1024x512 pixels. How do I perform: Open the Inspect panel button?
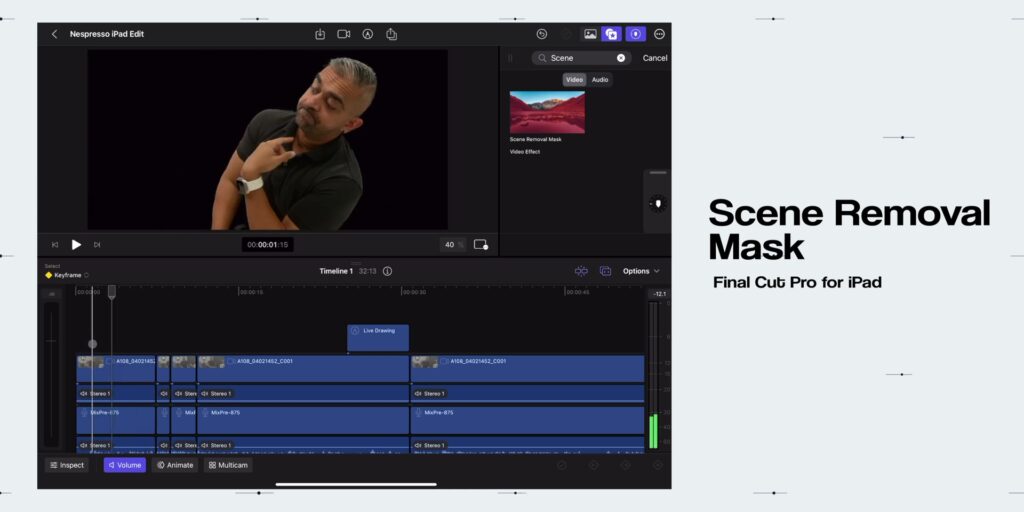67,465
